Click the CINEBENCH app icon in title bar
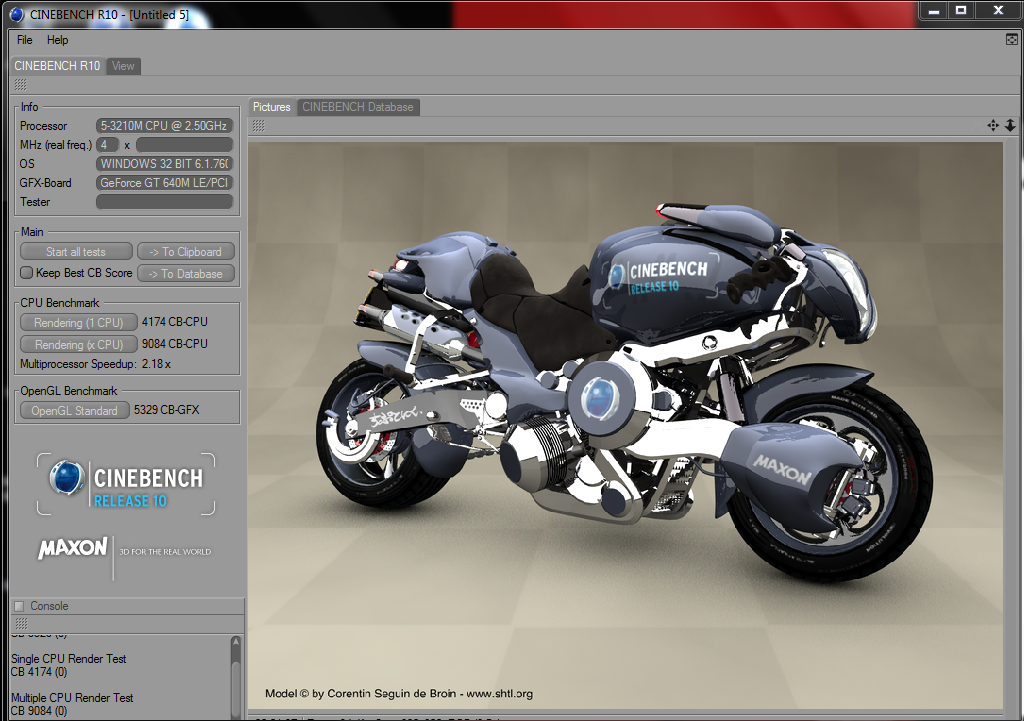1024x721 pixels. point(16,14)
